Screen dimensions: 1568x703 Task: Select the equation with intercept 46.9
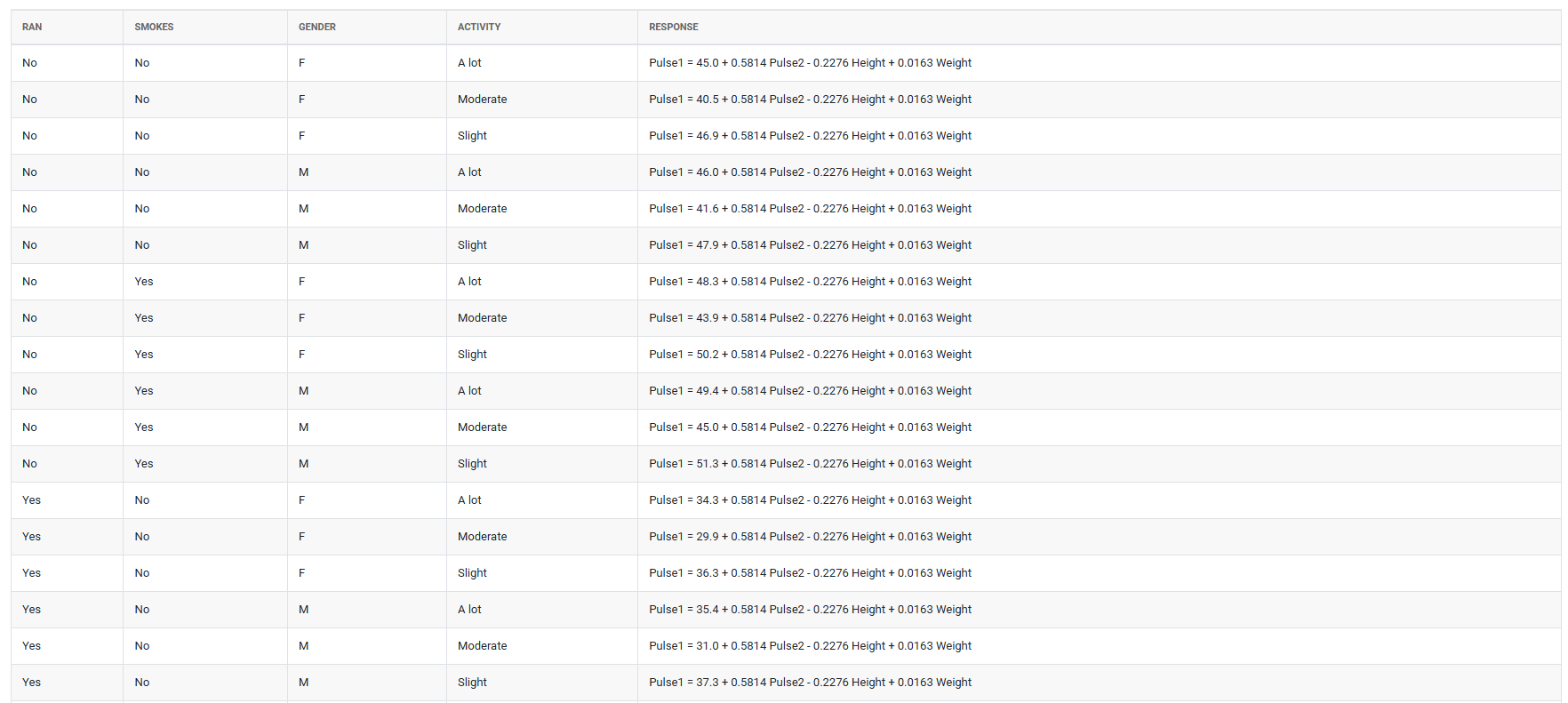810,136
